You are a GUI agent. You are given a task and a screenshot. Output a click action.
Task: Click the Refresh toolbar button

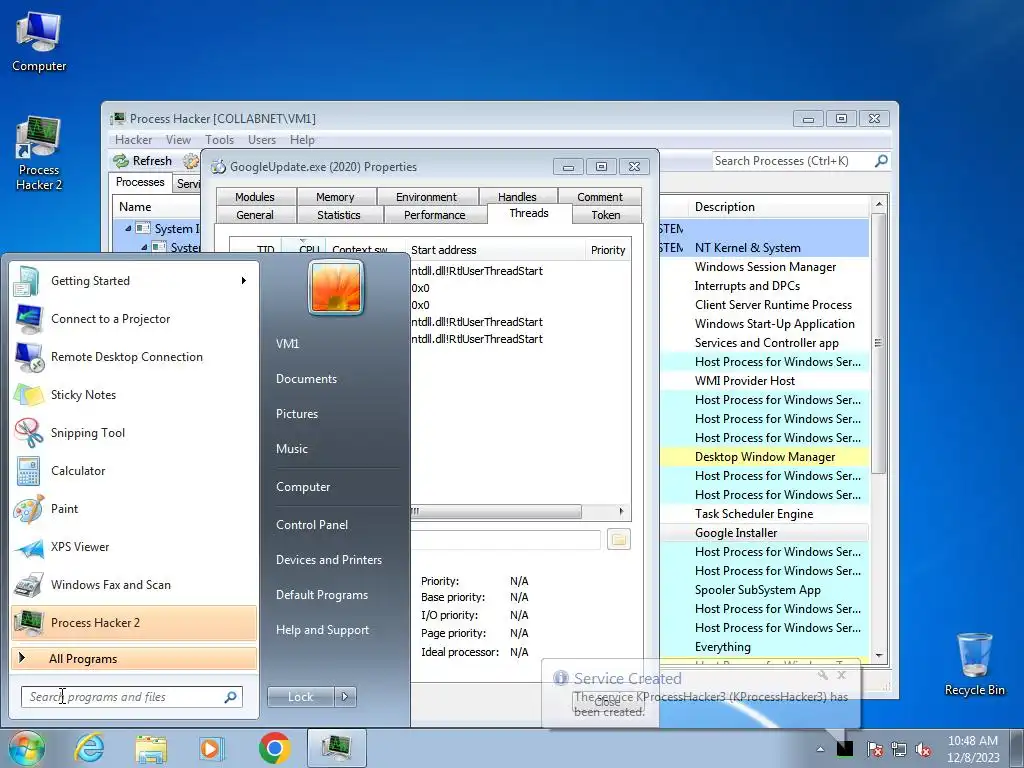pos(142,161)
